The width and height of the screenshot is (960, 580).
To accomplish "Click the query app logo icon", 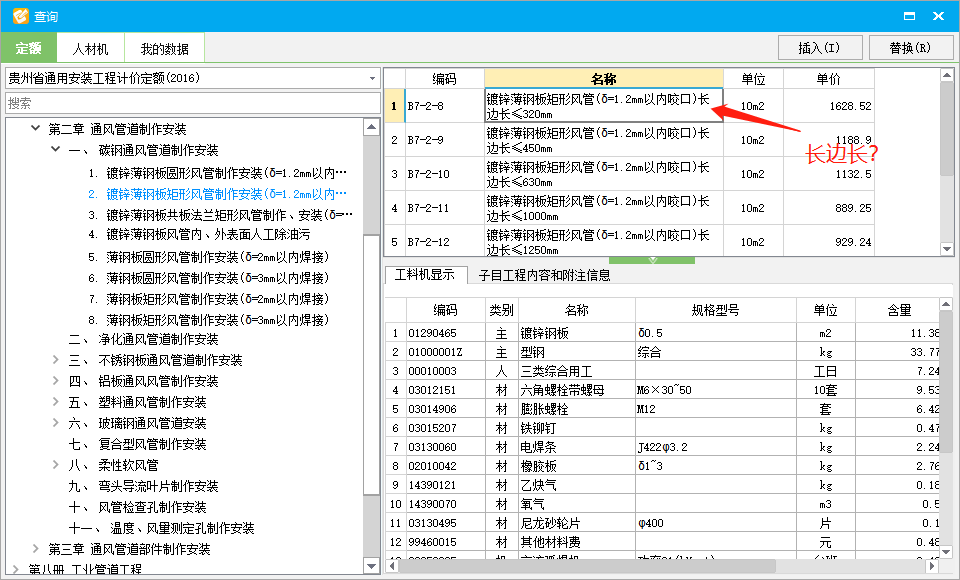I will click(20, 16).
